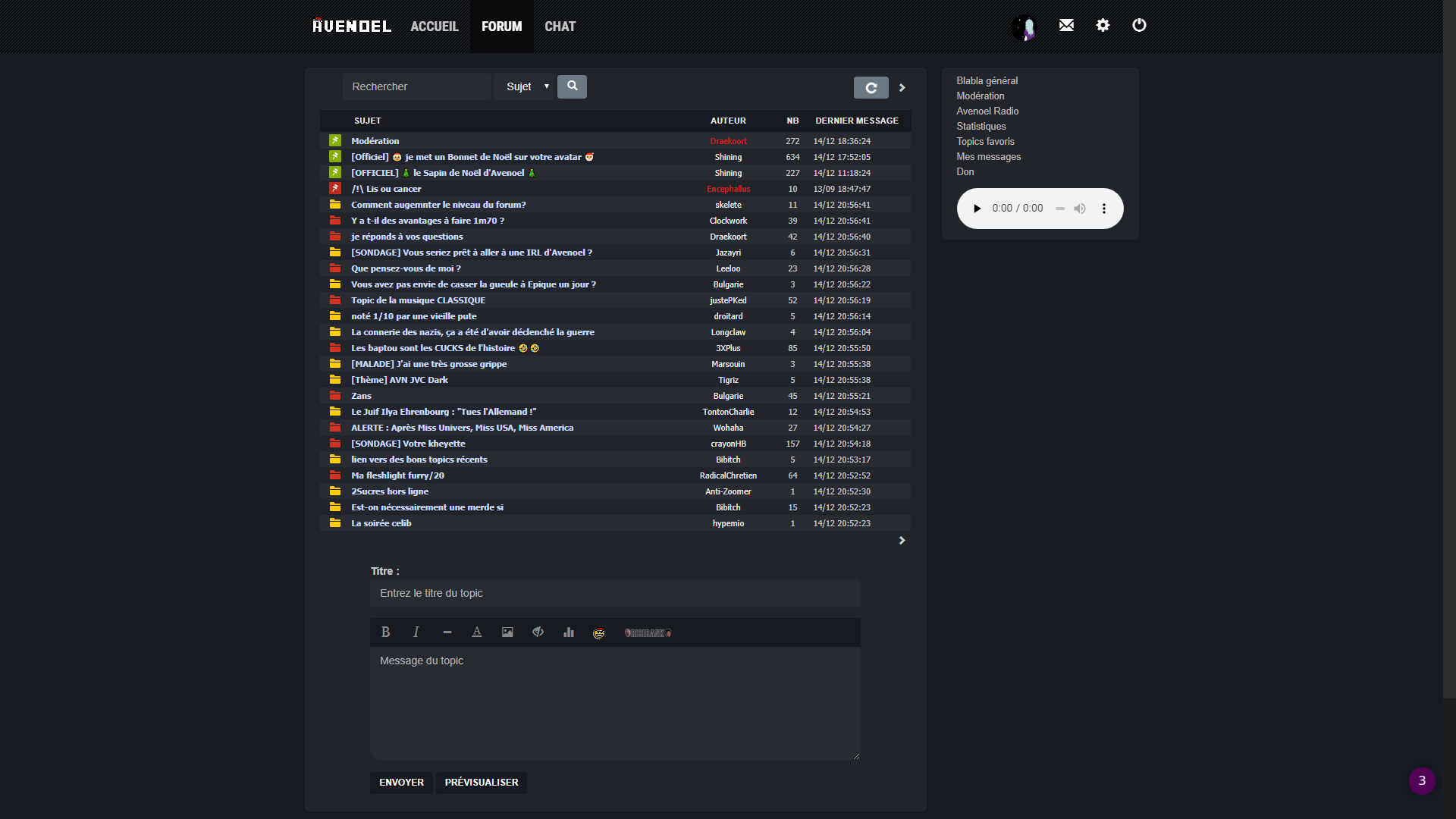Play the Avenoel Radio audio
This screenshot has height=819, width=1456.
tap(977, 209)
